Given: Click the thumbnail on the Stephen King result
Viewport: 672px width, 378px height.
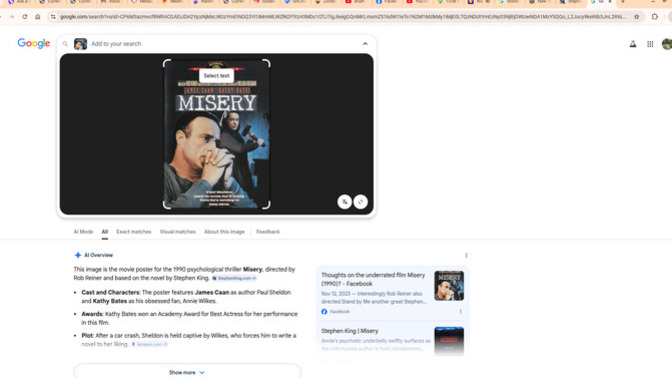Looking at the screenshot, I should (449, 341).
